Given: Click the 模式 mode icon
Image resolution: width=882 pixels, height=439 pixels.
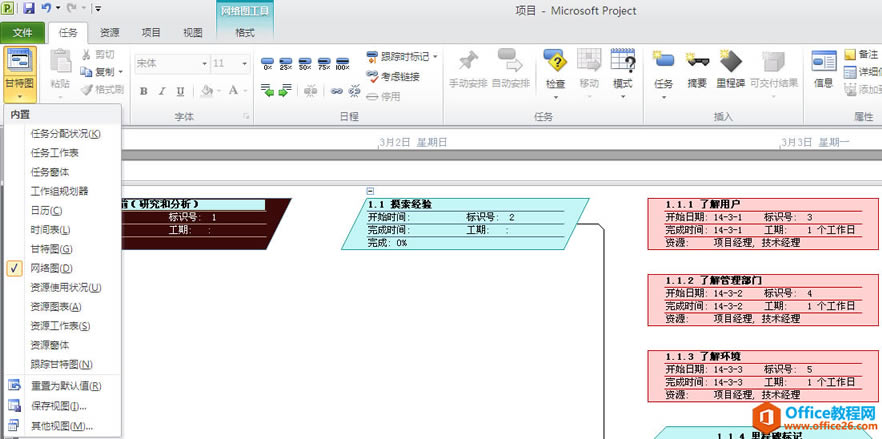Looking at the screenshot, I should point(623,60).
